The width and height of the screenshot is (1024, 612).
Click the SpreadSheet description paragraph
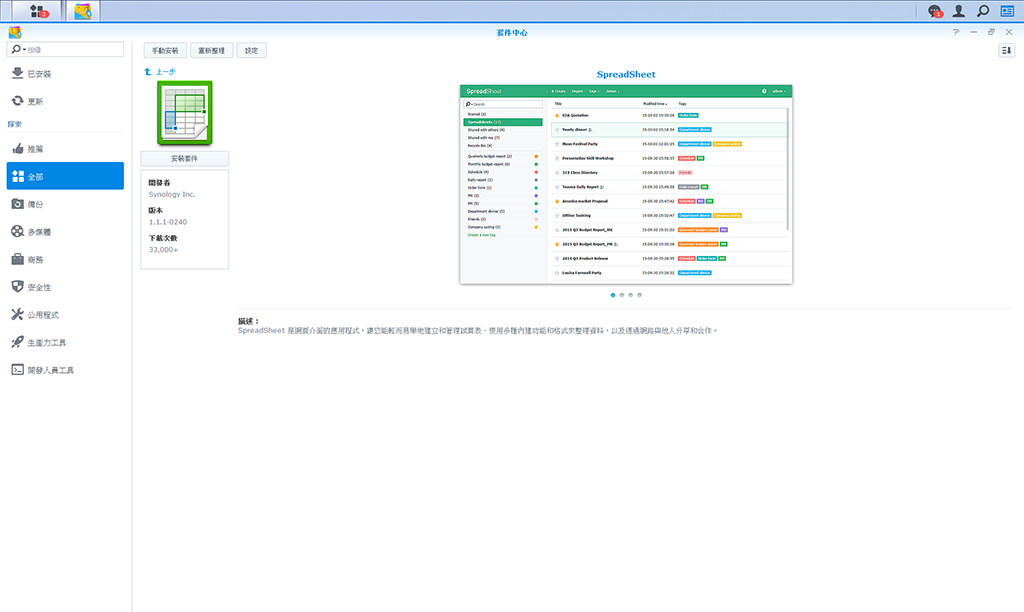[x=477, y=330]
